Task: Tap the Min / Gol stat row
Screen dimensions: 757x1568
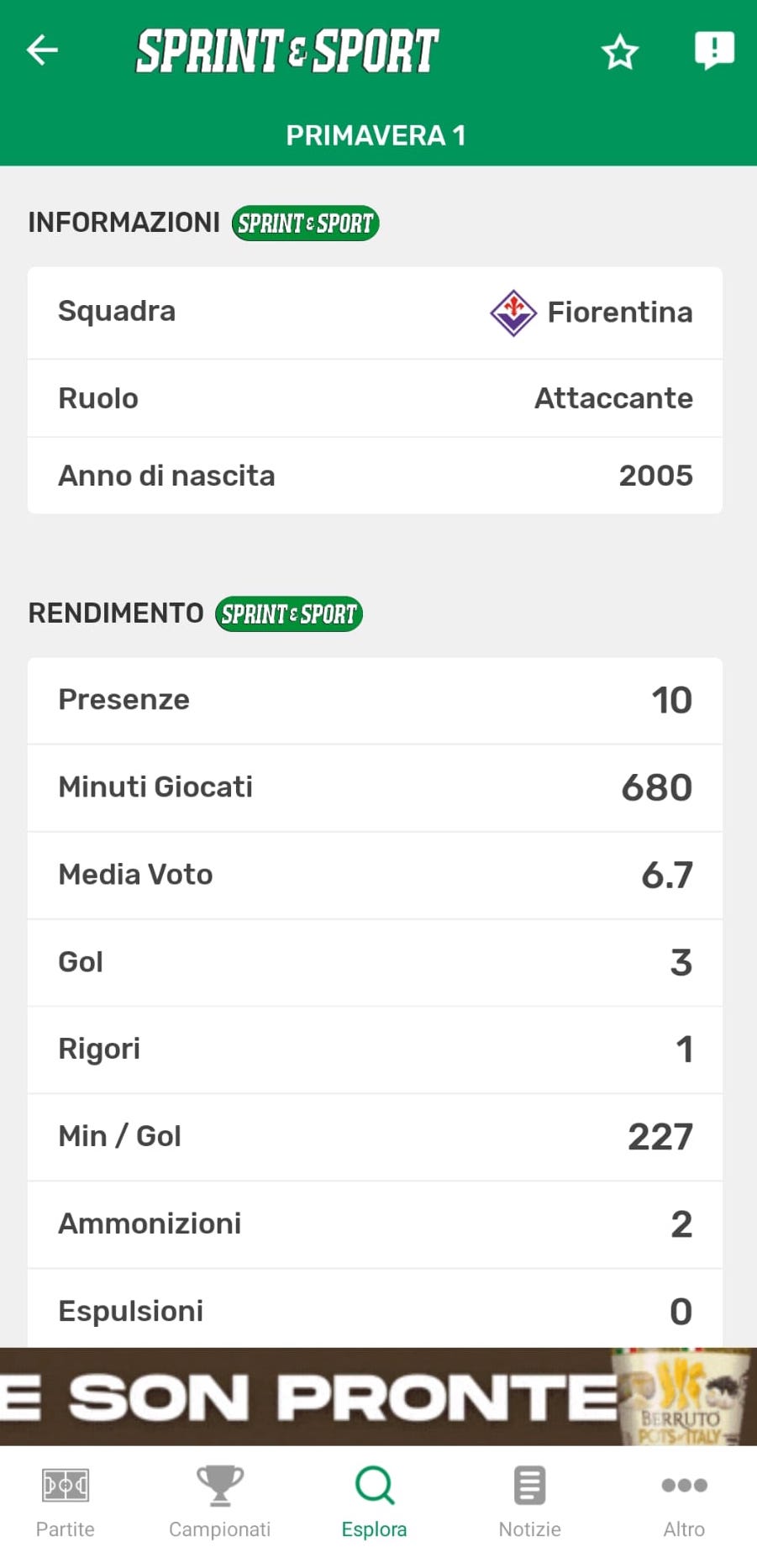Action: 375,1137
